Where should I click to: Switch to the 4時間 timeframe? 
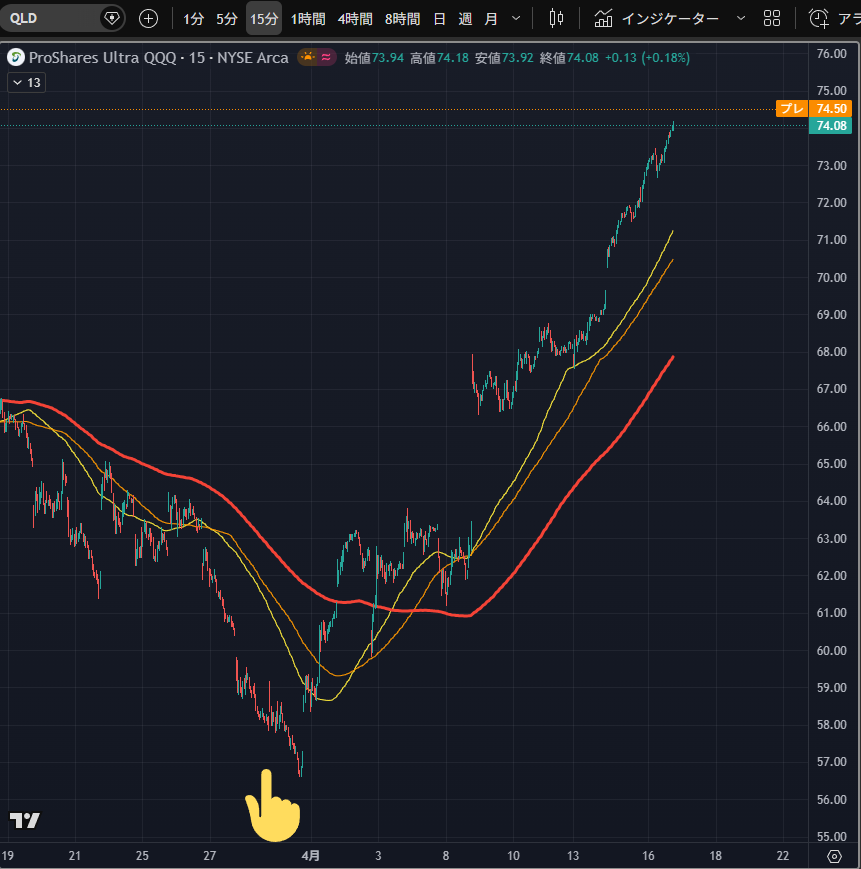[355, 19]
